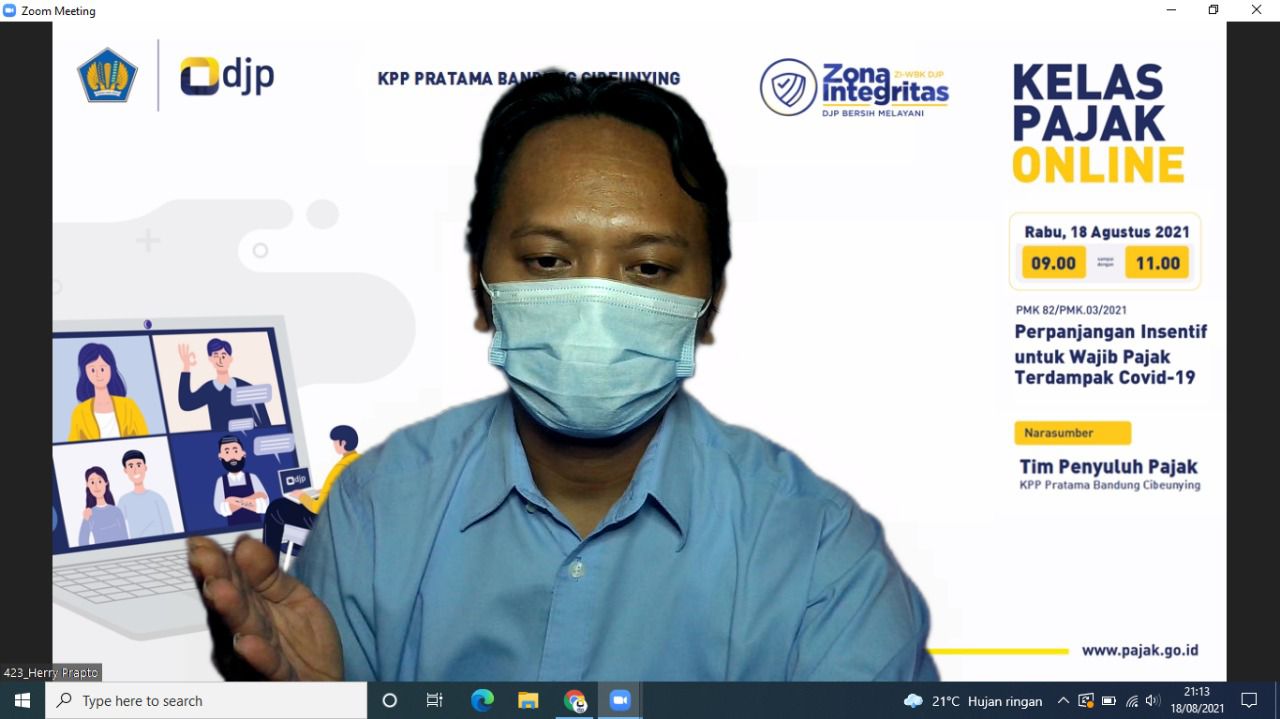Select the participant name label 423_Herry Prapto
Screen dimensions: 1280x719
tap(52, 673)
